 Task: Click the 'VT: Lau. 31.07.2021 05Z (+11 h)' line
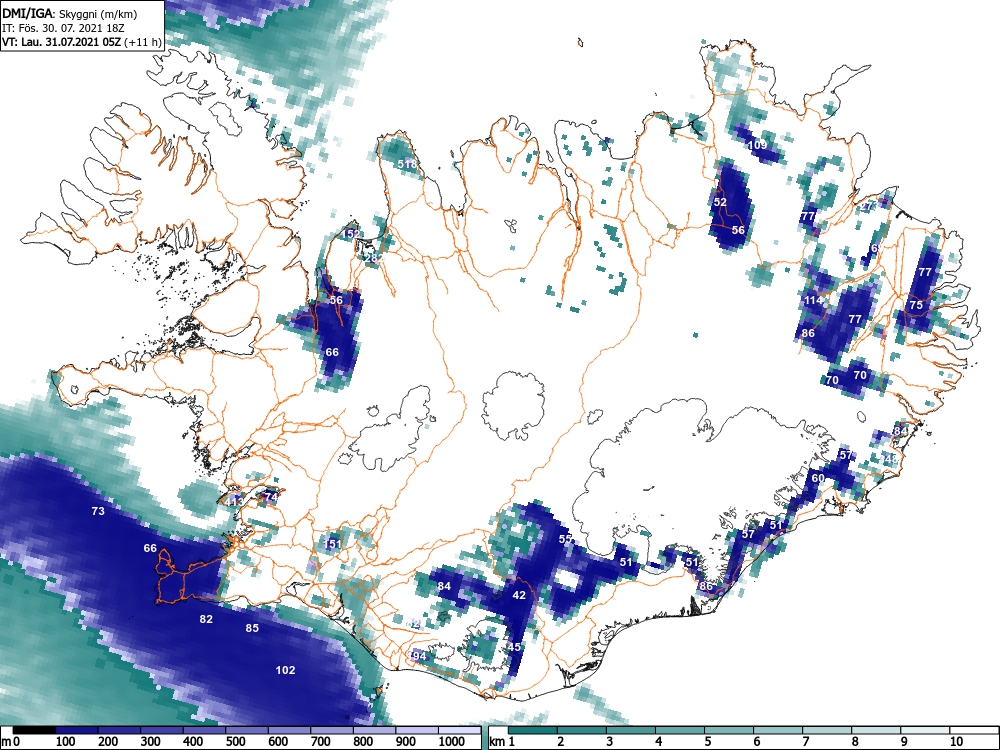(82, 42)
